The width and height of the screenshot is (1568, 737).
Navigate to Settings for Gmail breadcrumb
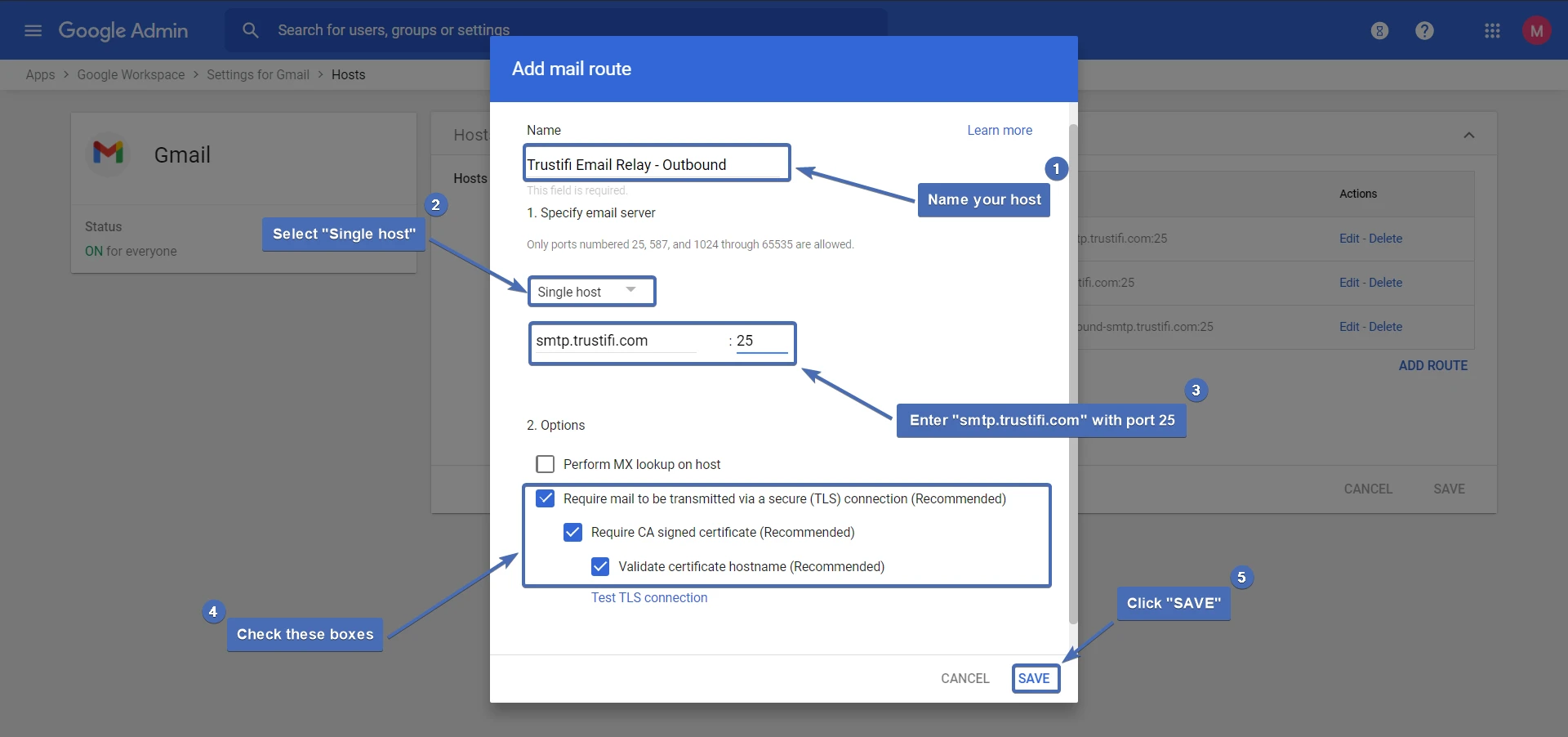click(x=257, y=74)
